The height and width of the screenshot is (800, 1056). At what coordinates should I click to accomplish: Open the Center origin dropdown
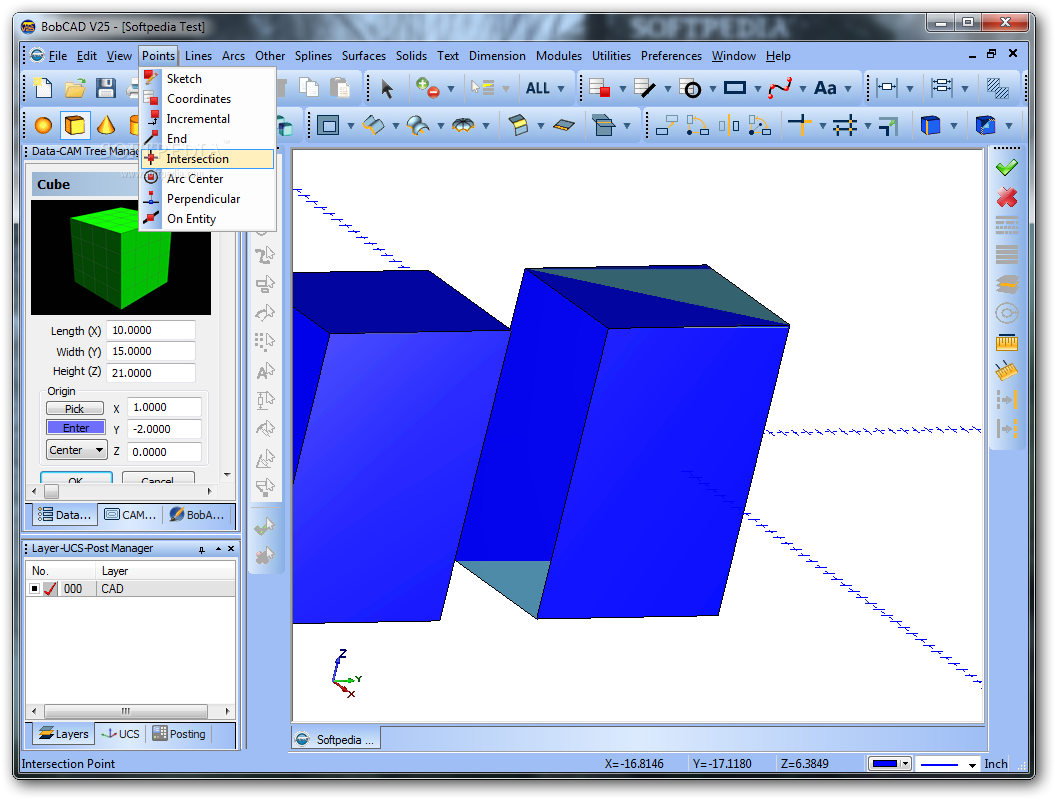pos(77,450)
